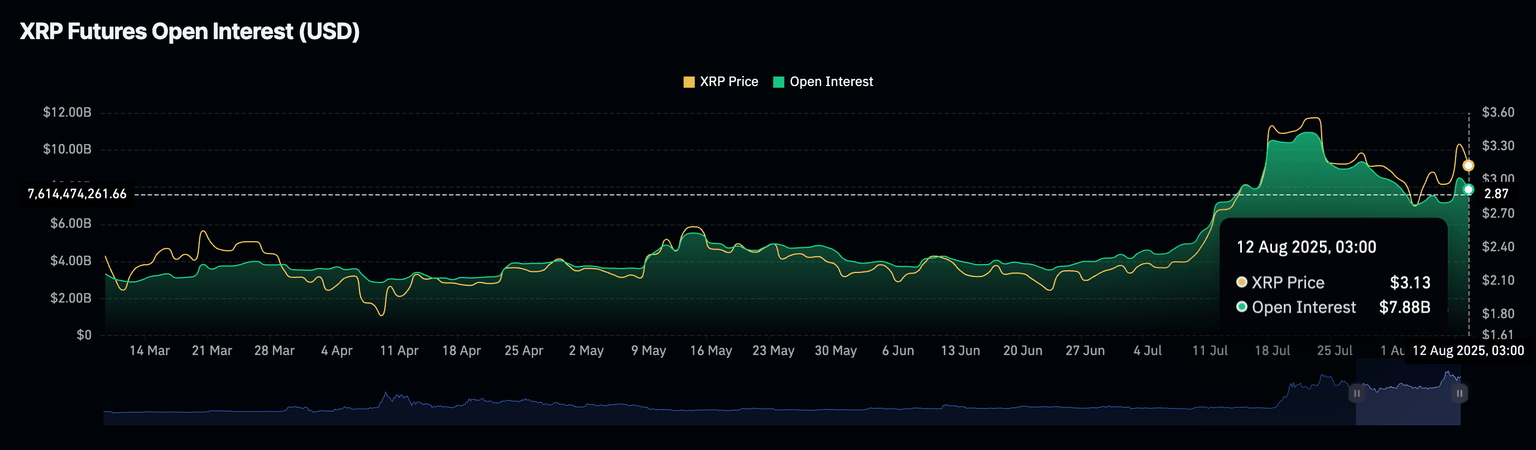Click the 2.87 right-axis crosshair label
The height and width of the screenshot is (450, 1536).
(1496, 194)
